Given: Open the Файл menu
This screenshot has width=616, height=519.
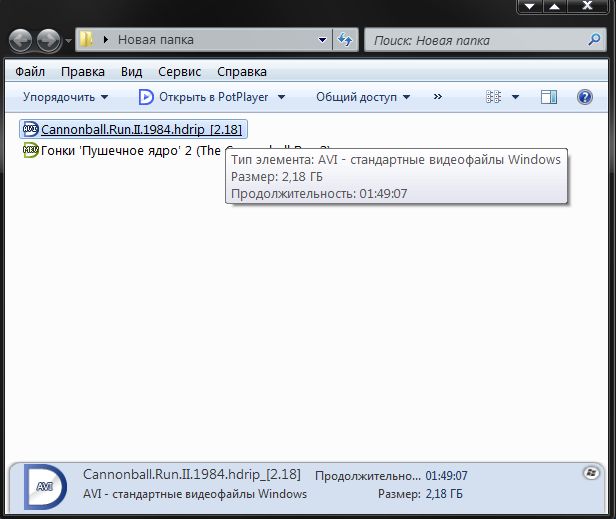Looking at the screenshot, I should [x=30, y=72].
